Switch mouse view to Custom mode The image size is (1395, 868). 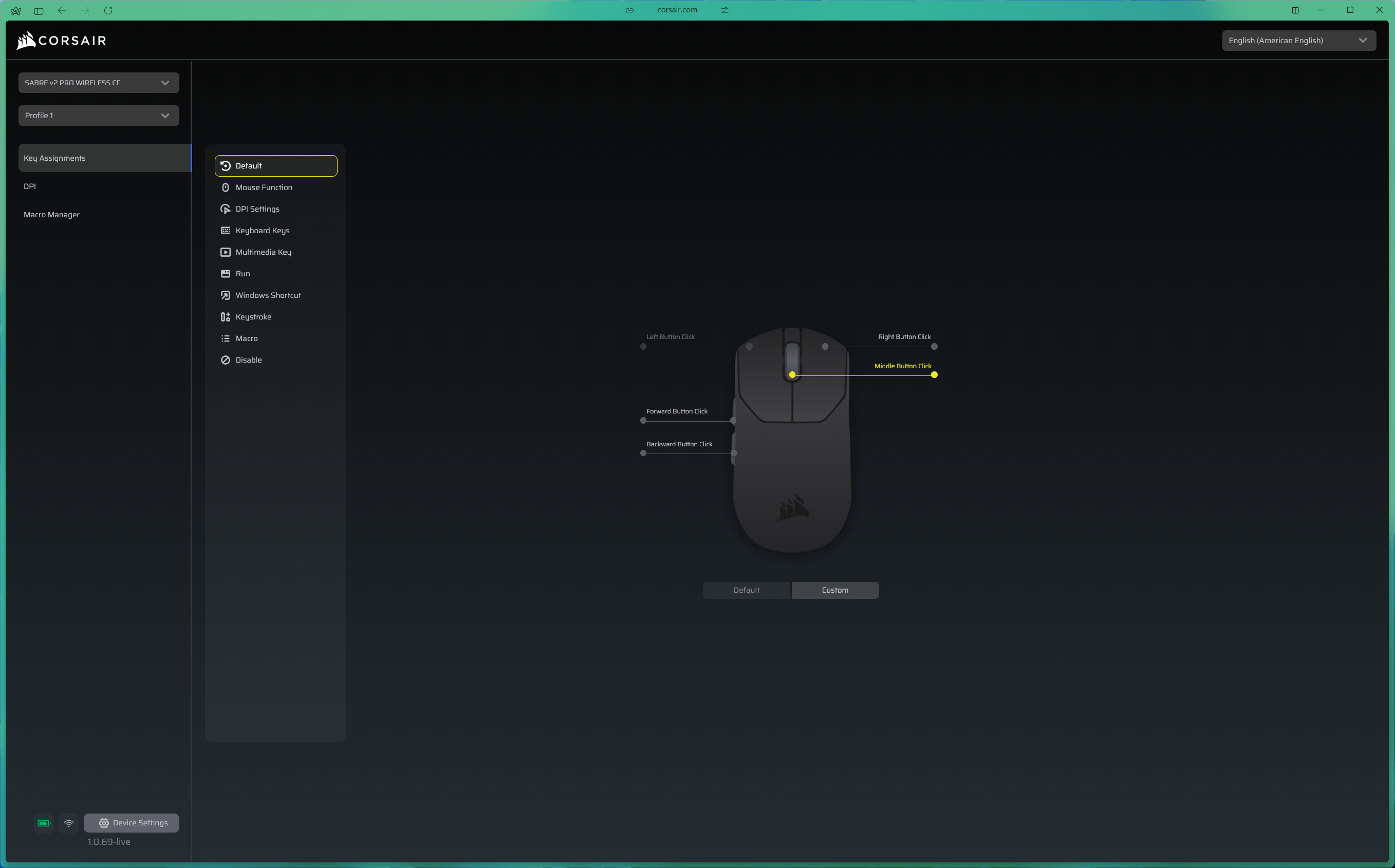(x=834, y=590)
